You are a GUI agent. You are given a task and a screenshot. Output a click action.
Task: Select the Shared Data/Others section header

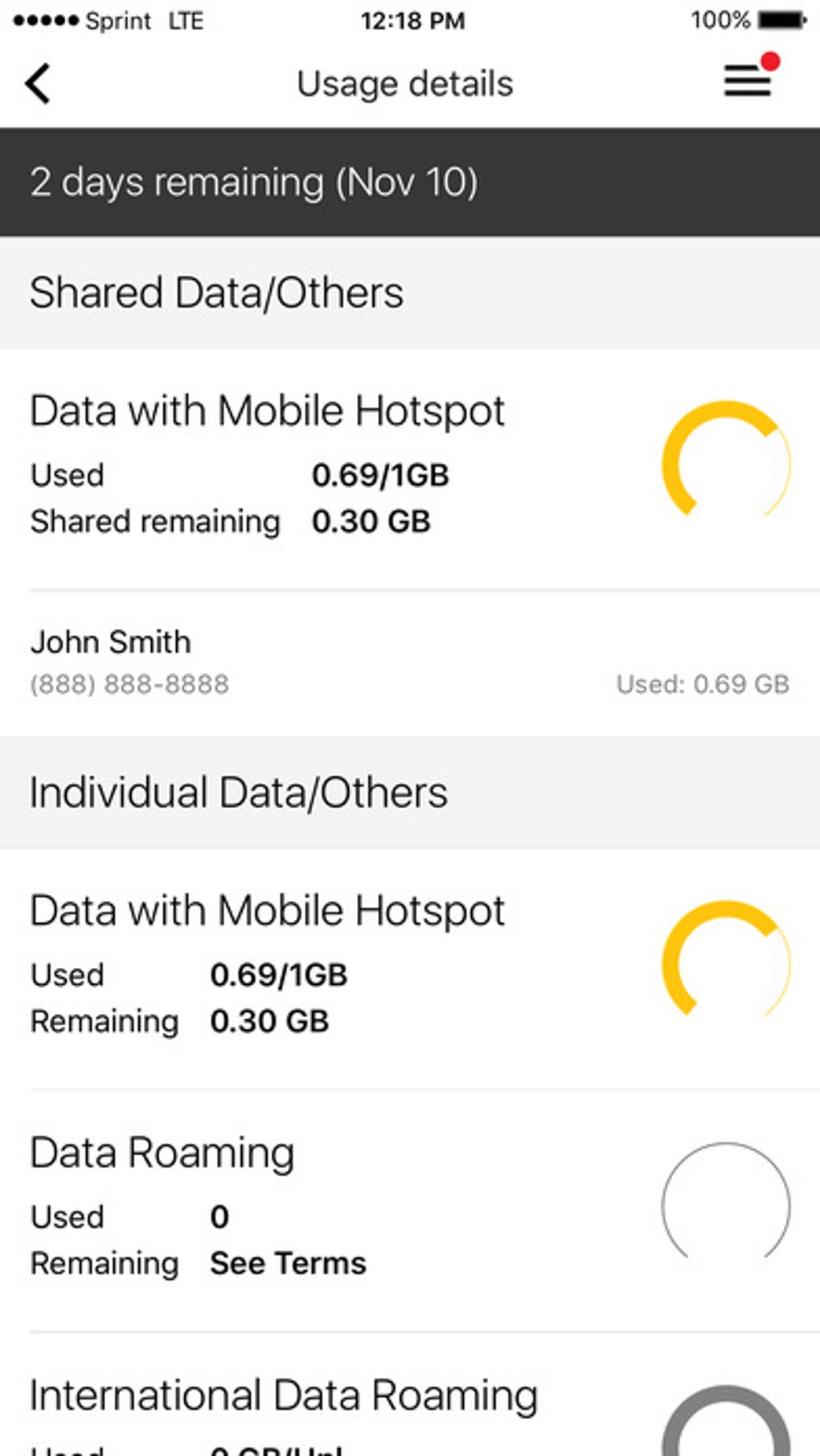(217, 293)
